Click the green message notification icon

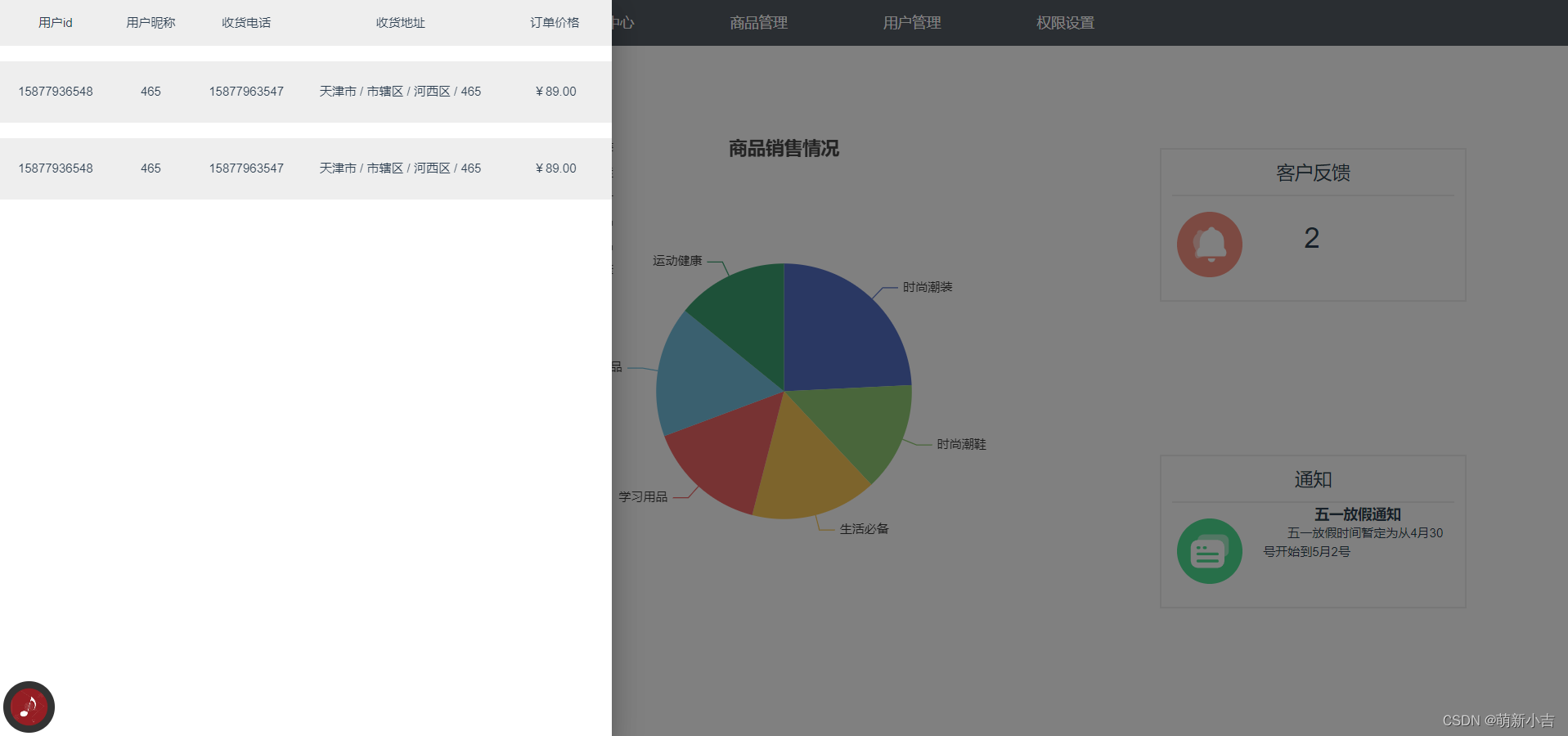1209,551
